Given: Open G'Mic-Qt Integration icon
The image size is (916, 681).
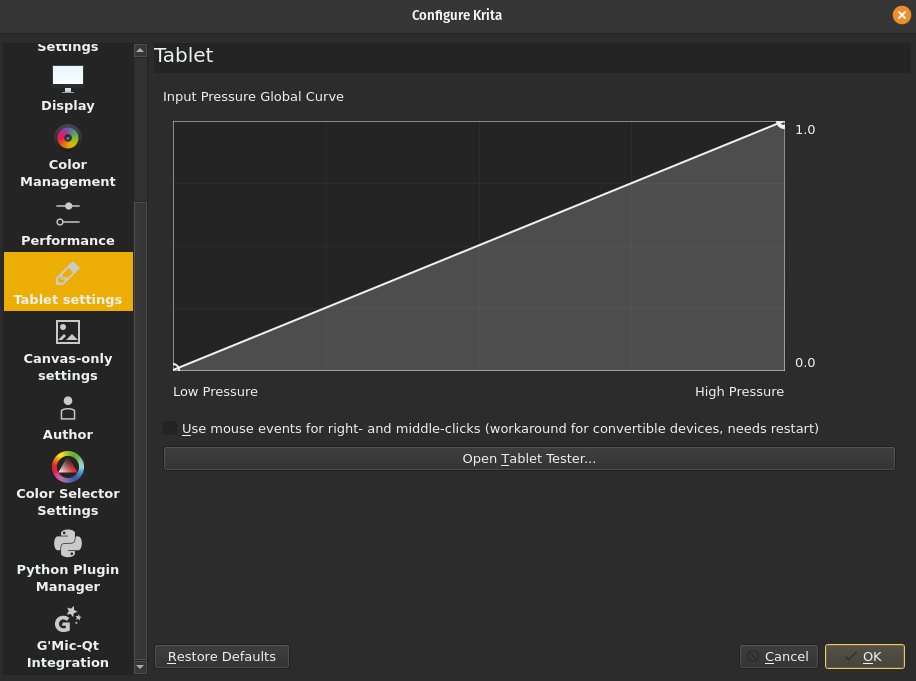Looking at the screenshot, I should tap(68, 620).
